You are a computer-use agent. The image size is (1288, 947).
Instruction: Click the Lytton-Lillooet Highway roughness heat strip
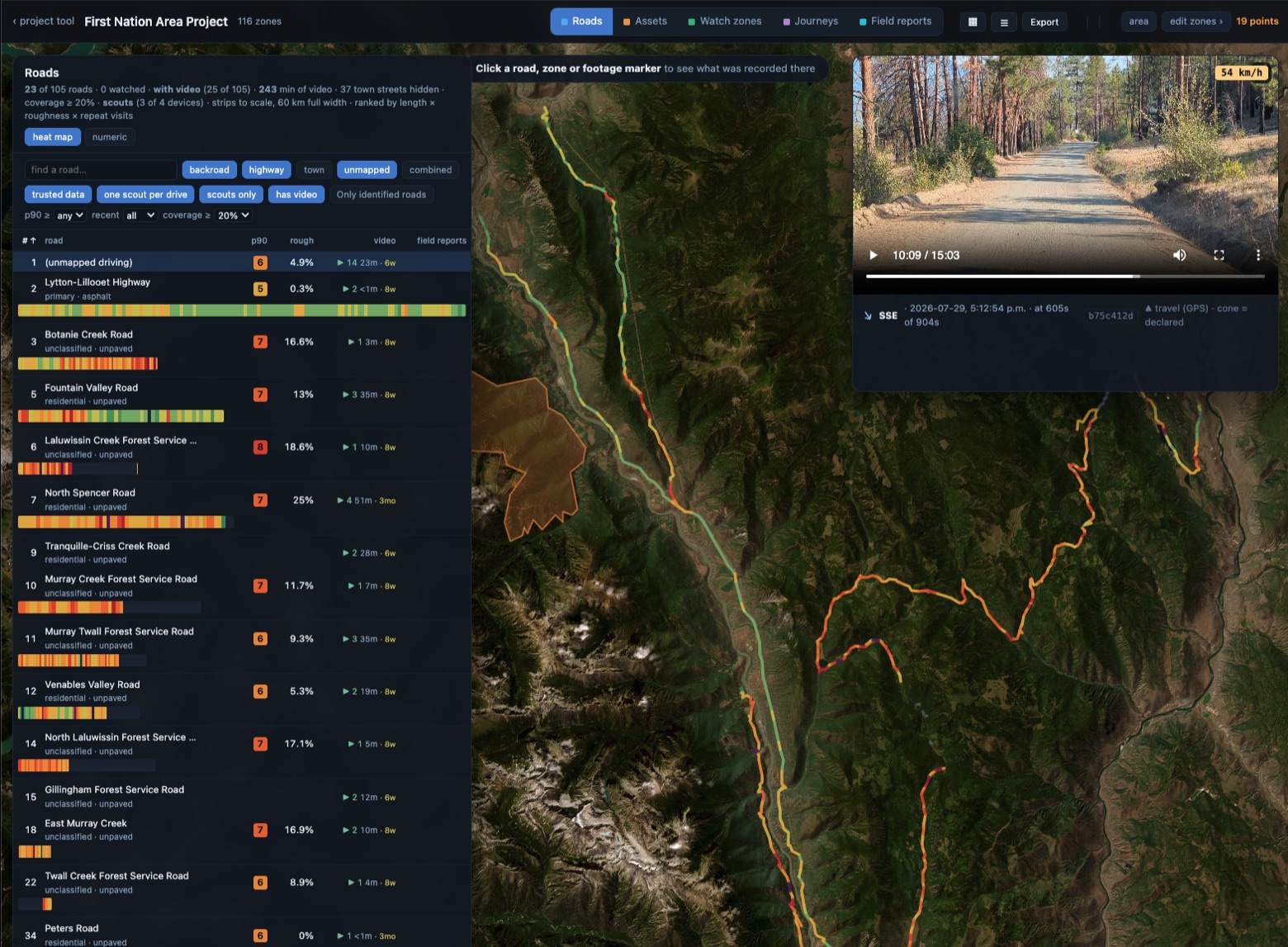tap(242, 310)
